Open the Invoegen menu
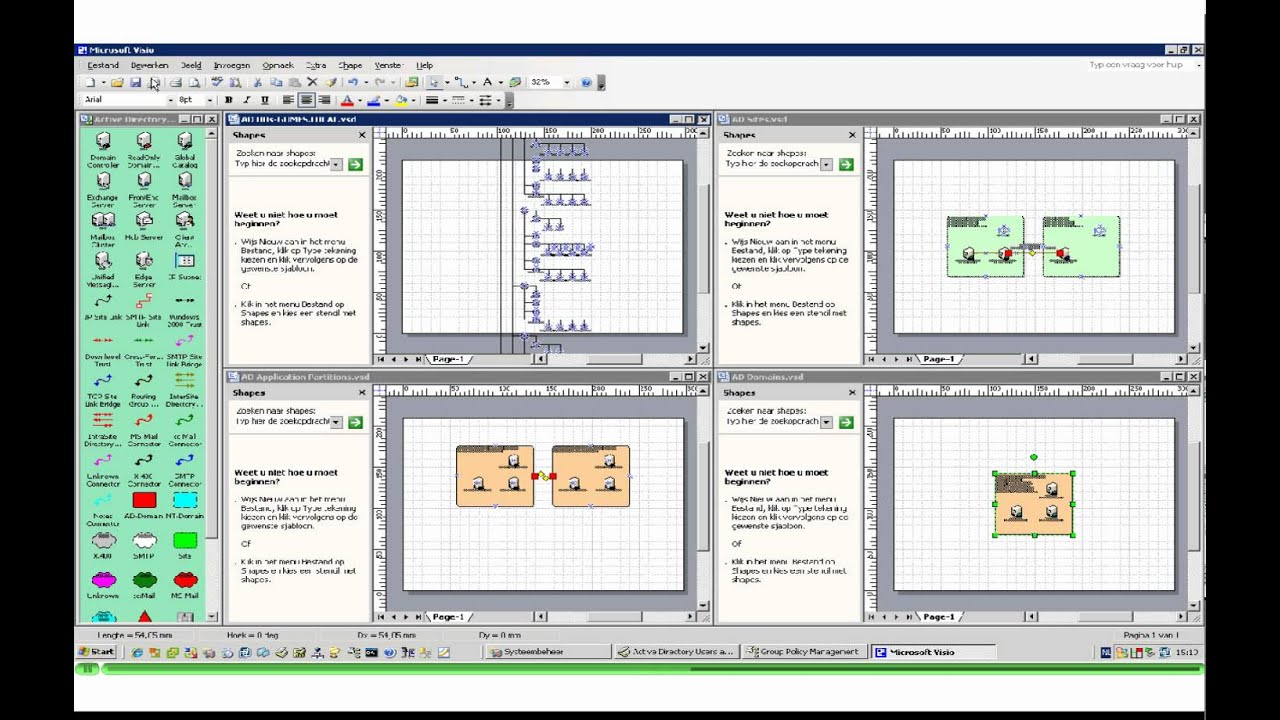Image resolution: width=1280 pixels, height=720 pixels. coord(232,65)
